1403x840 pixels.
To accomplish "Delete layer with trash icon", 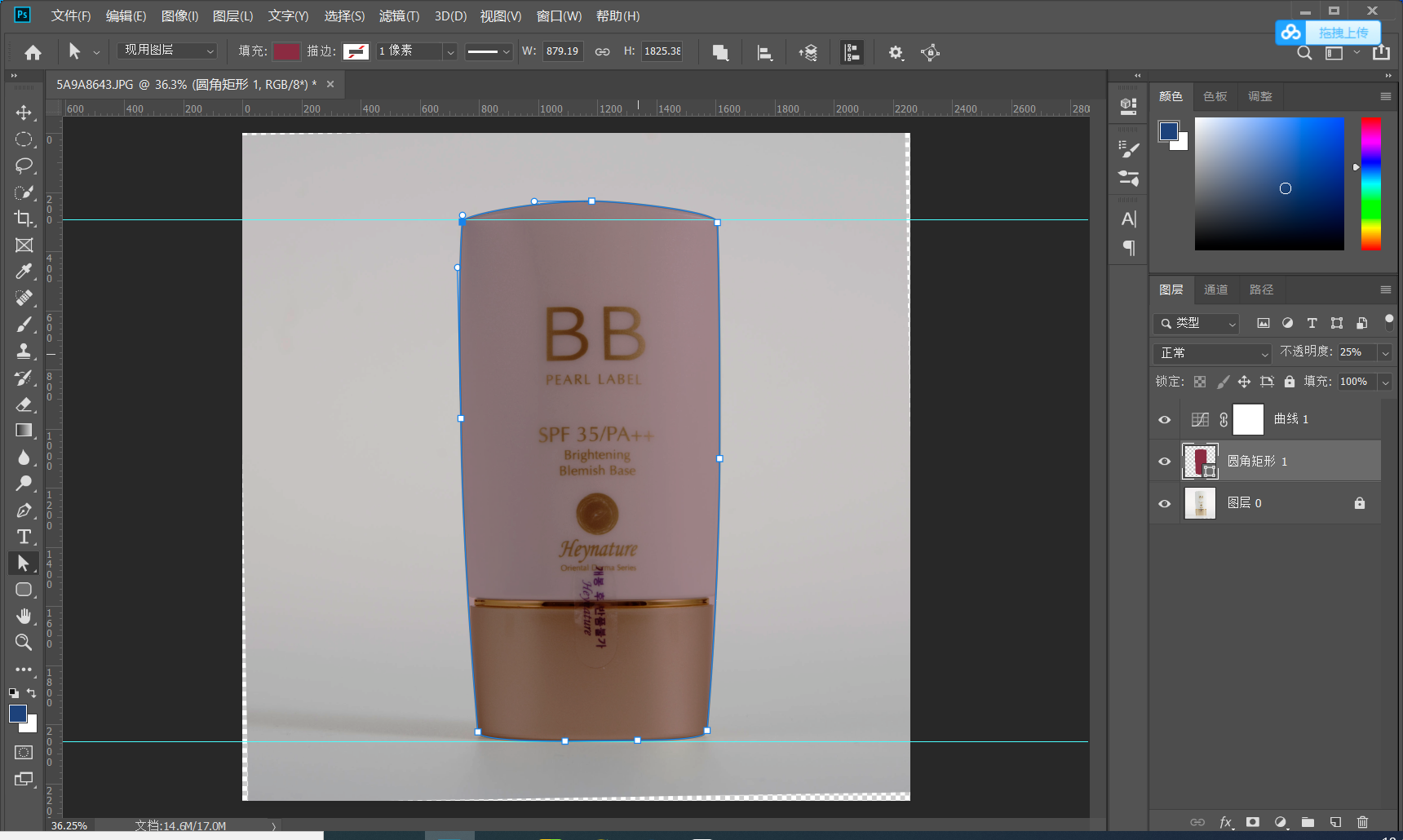I will [x=1362, y=822].
